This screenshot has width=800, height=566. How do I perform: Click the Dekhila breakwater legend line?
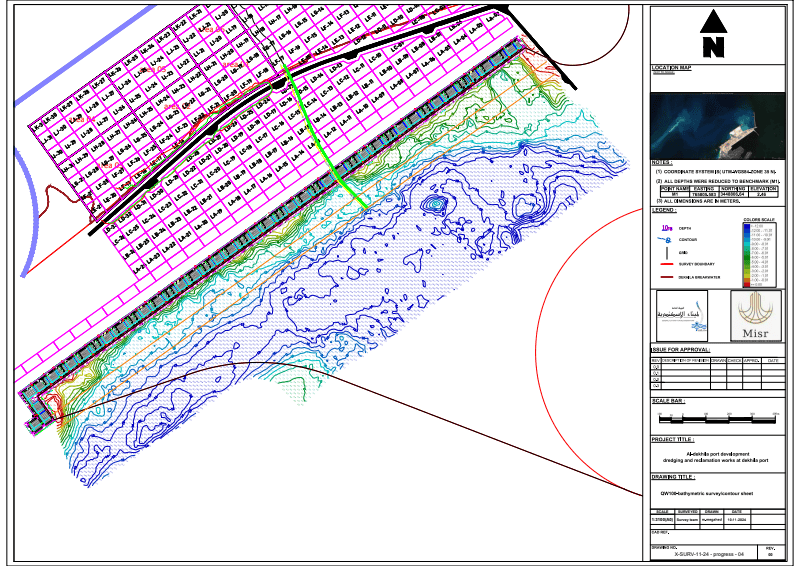click(665, 276)
